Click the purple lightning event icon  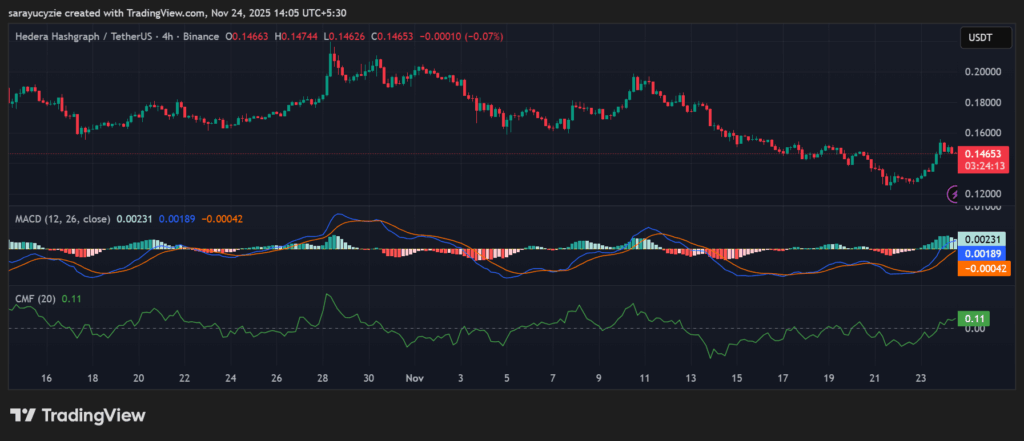(x=952, y=193)
